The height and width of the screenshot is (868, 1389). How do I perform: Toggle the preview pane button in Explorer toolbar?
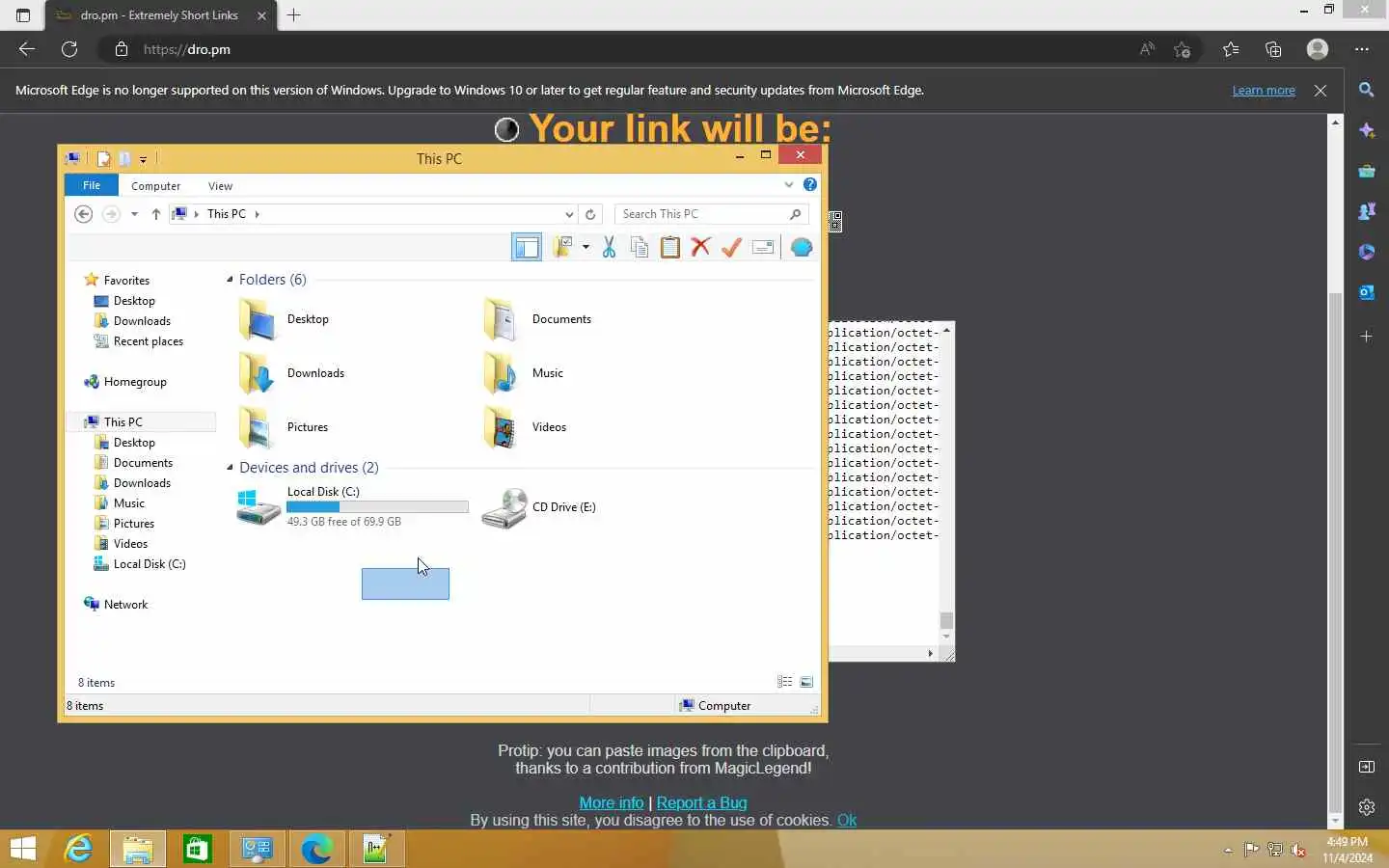[527, 248]
